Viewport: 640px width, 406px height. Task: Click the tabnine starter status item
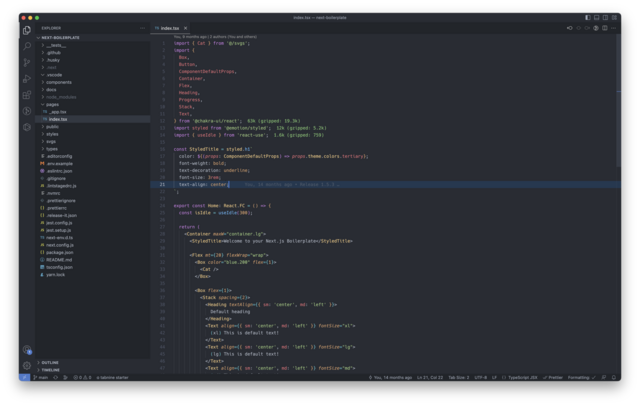click(113, 377)
